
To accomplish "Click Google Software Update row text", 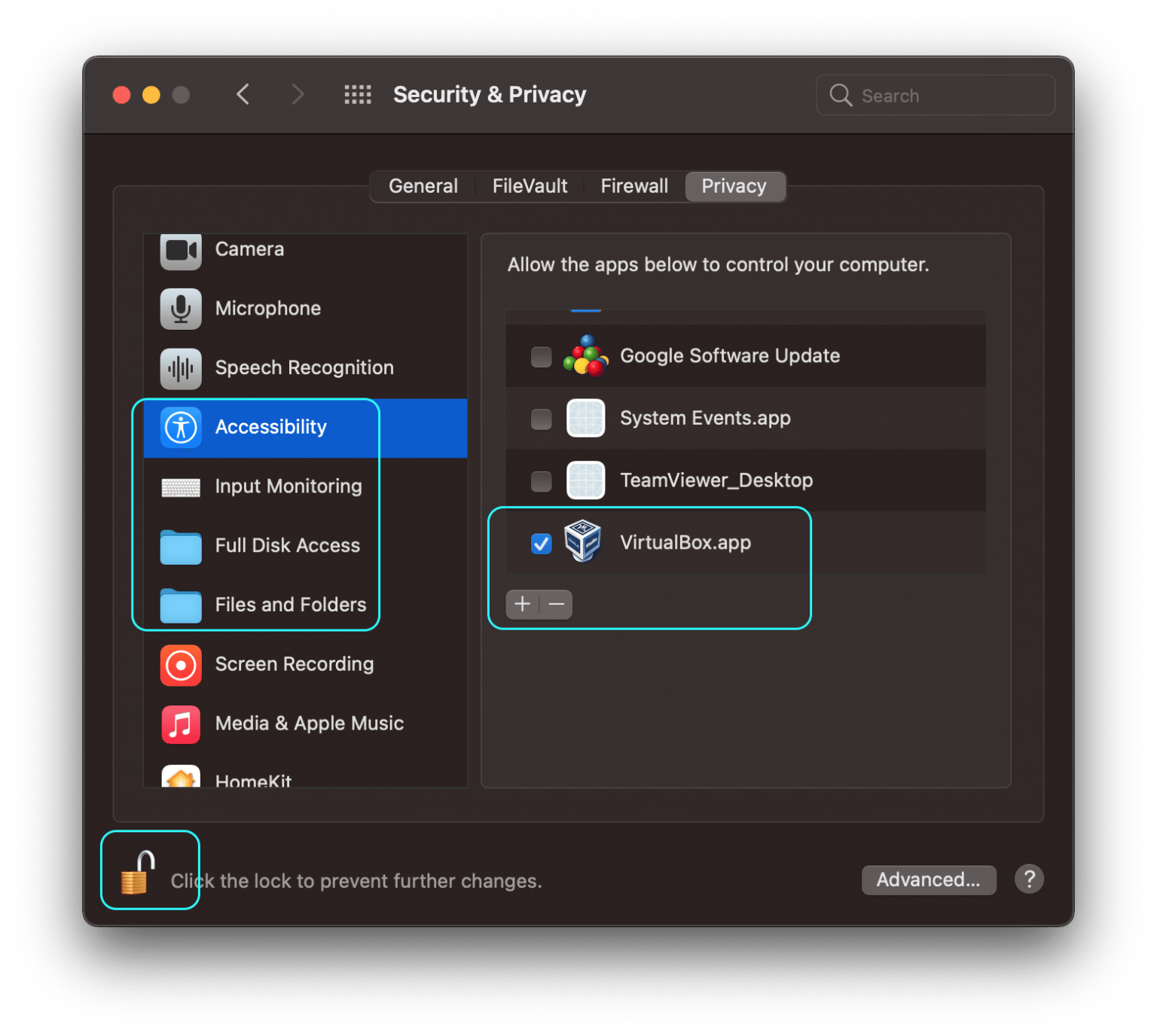I will (x=730, y=356).
